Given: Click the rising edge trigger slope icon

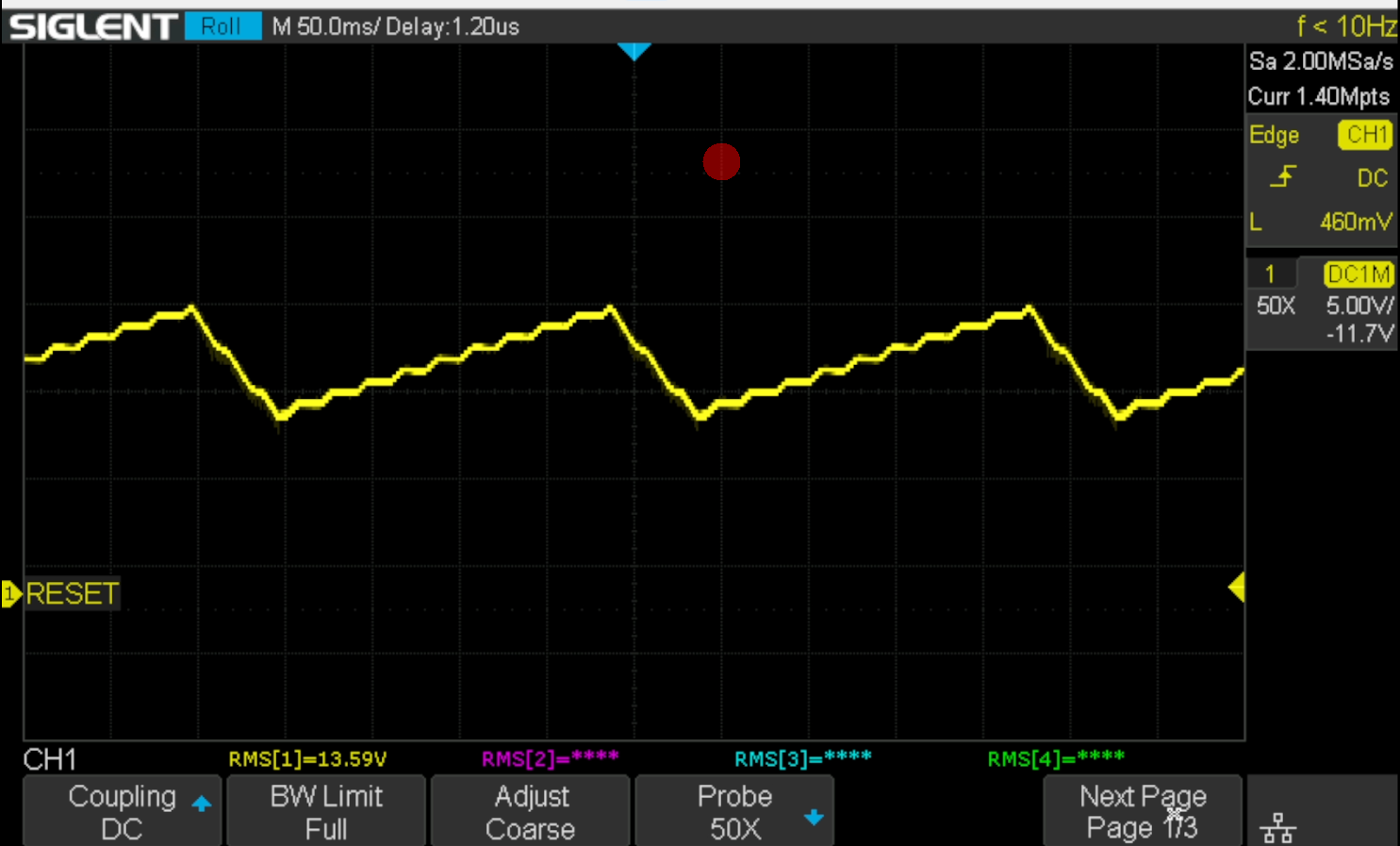Looking at the screenshot, I should point(1282,177).
